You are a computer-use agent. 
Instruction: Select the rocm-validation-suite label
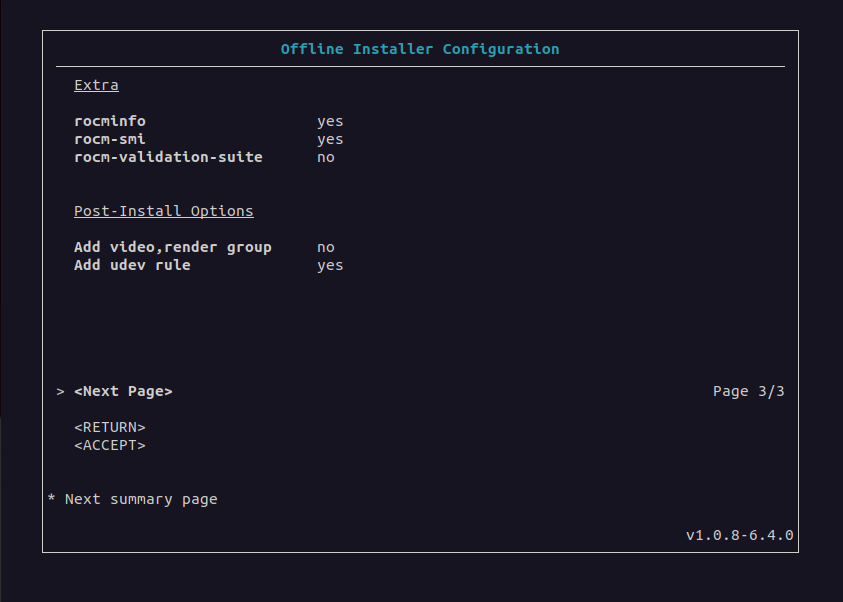tap(168, 157)
